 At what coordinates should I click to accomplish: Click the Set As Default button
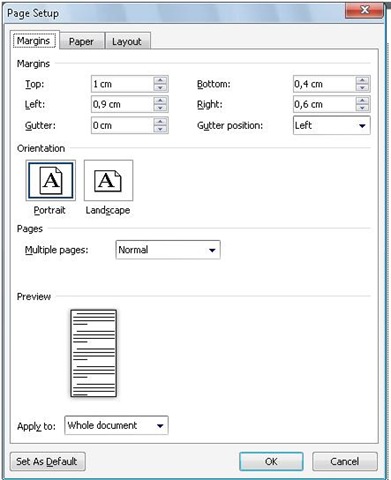(x=47, y=461)
